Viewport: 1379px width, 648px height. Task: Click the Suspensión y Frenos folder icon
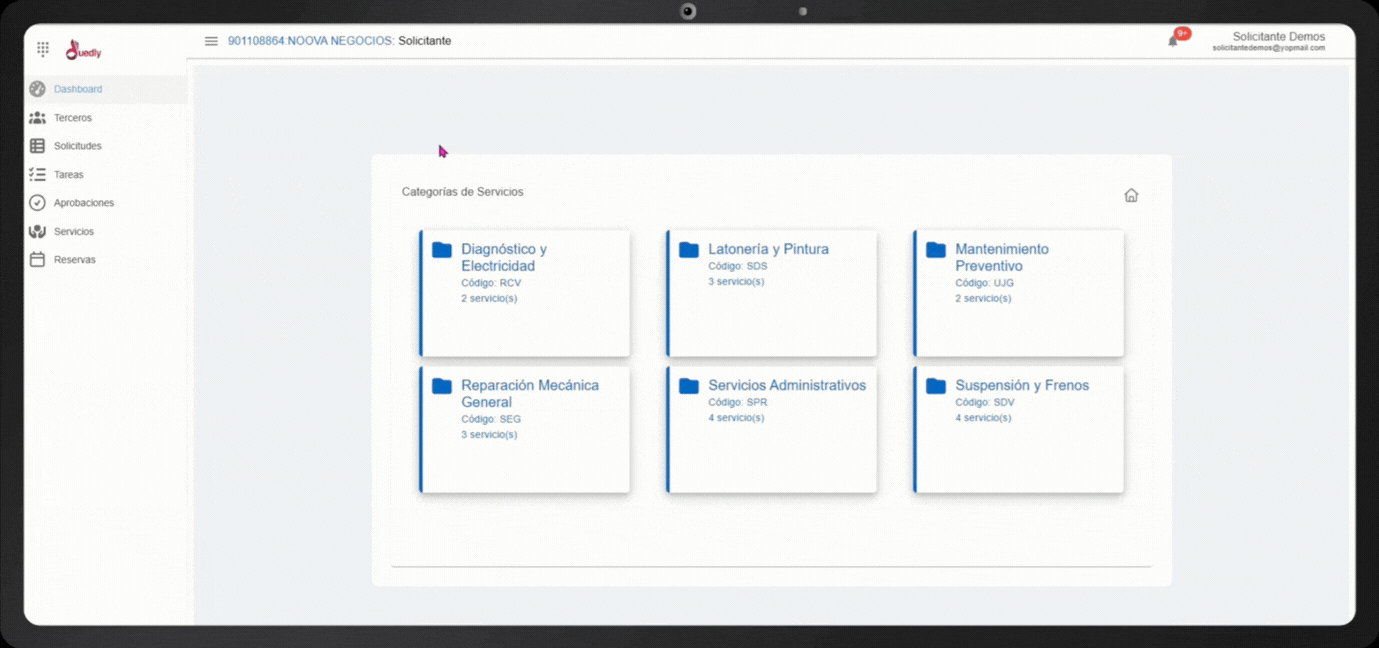tap(936, 386)
